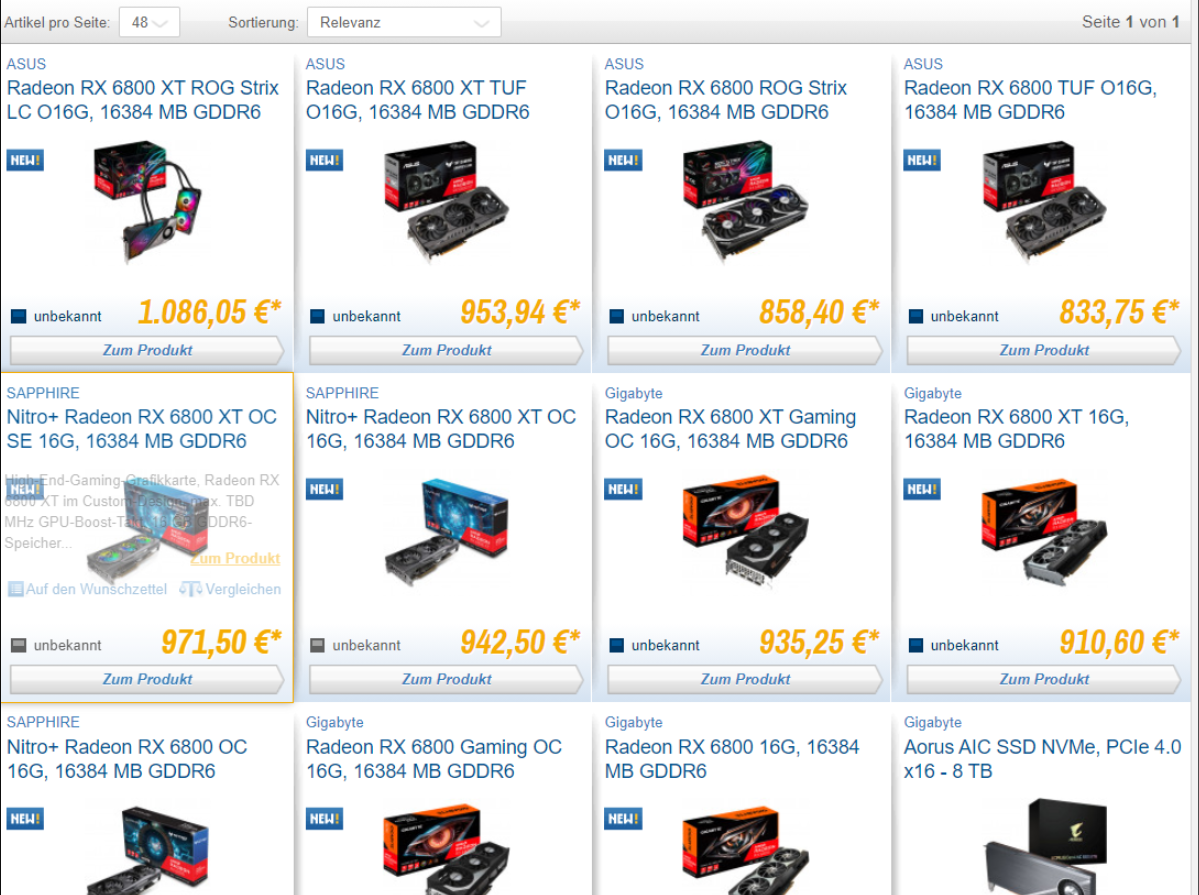Open the Sortierung Relevanz dropdown

click(404, 22)
